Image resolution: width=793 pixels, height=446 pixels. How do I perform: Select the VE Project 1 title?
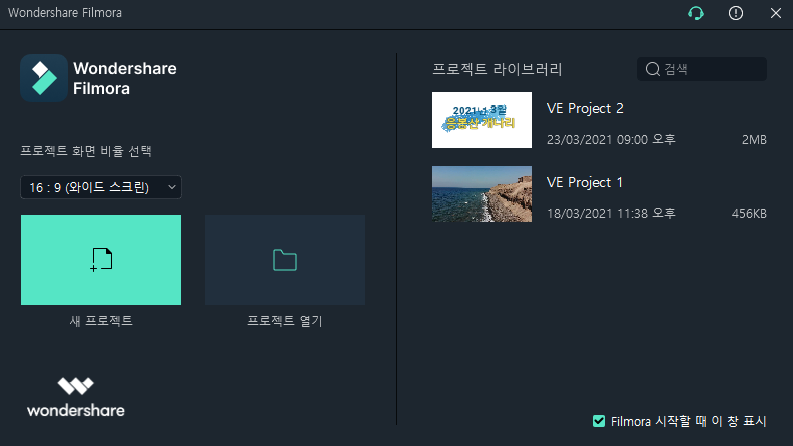(585, 182)
